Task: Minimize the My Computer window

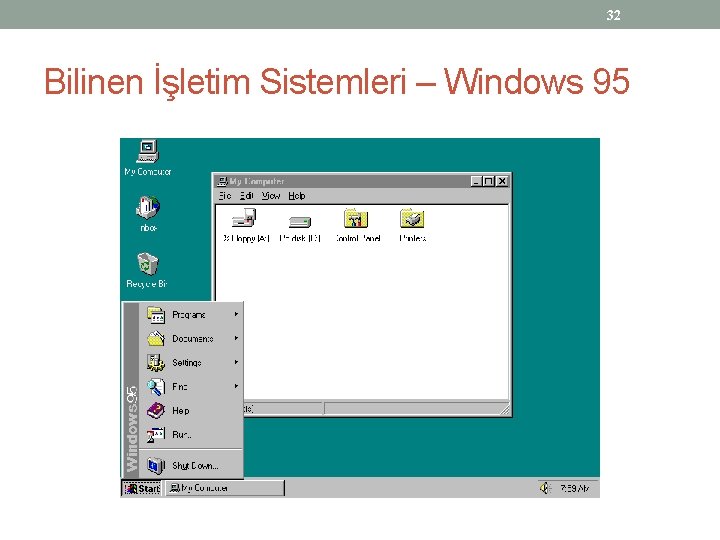Action: (476, 181)
